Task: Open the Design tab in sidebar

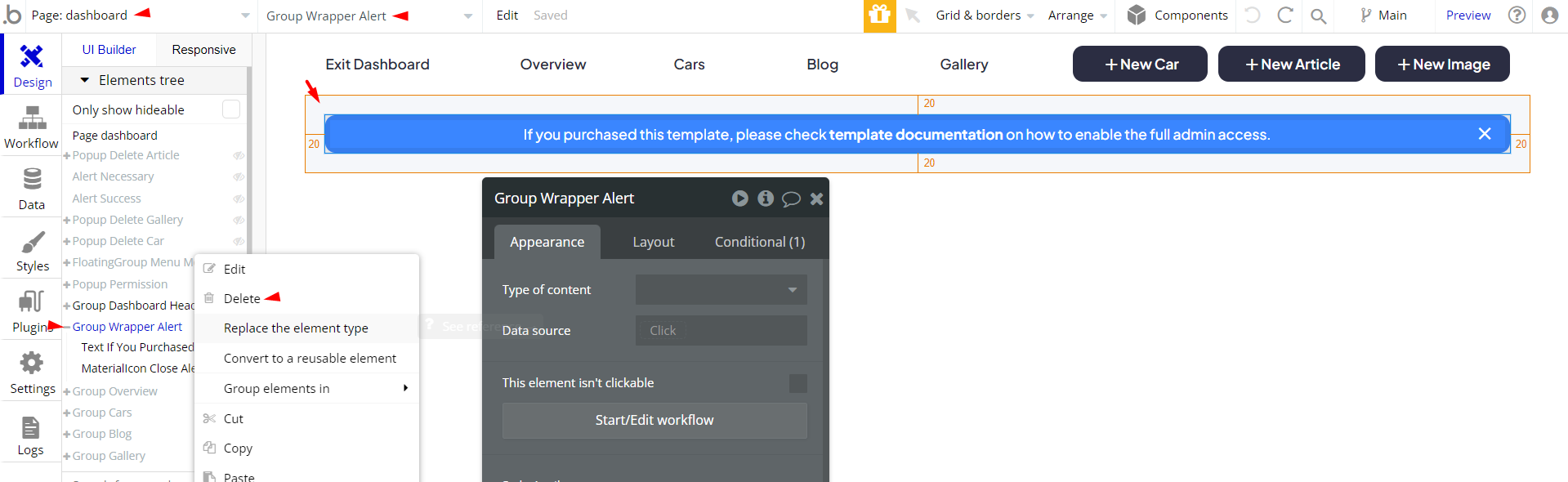Action: tap(32, 65)
